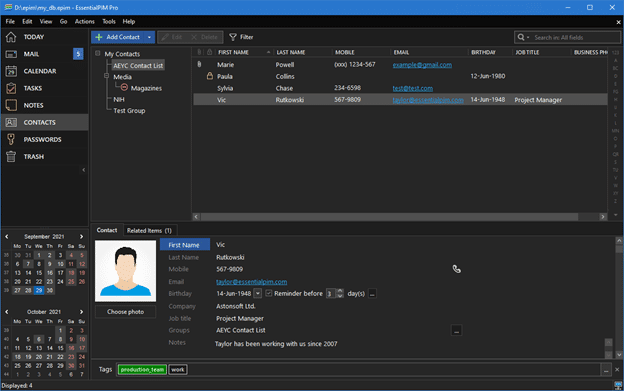
Task: Click the status bar sync icon
Action: (x=618, y=385)
